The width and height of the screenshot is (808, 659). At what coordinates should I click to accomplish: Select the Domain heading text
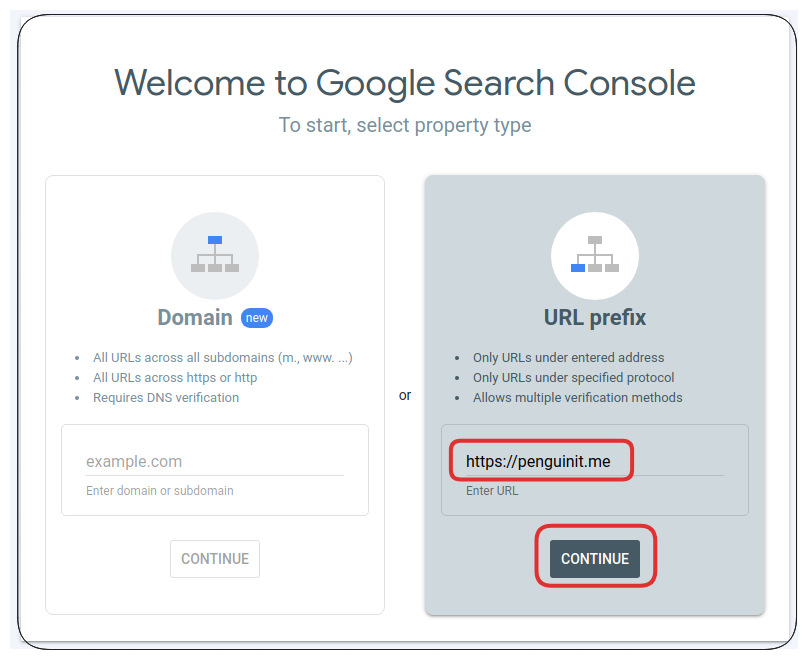tap(195, 317)
